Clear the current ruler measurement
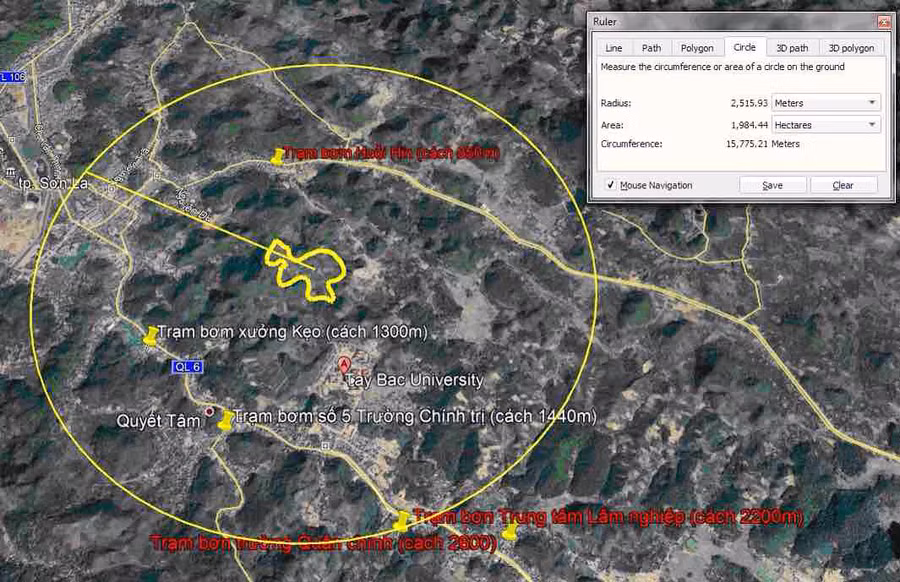The width and height of the screenshot is (900, 582). (x=843, y=185)
